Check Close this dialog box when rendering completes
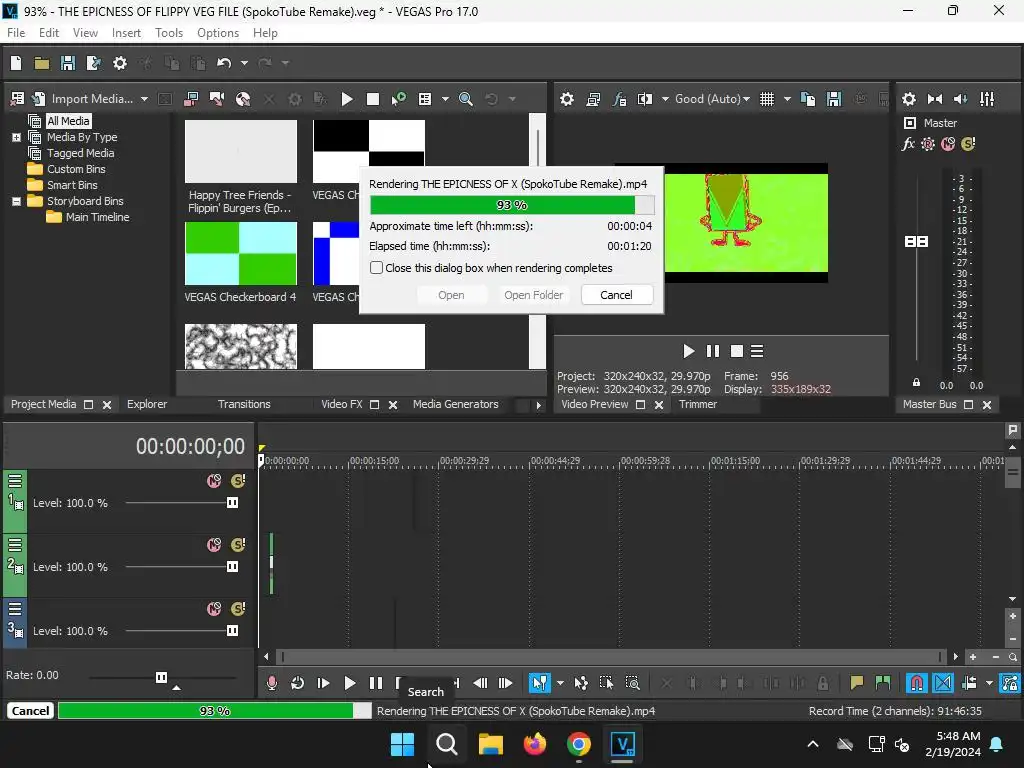 click(376, 268)
